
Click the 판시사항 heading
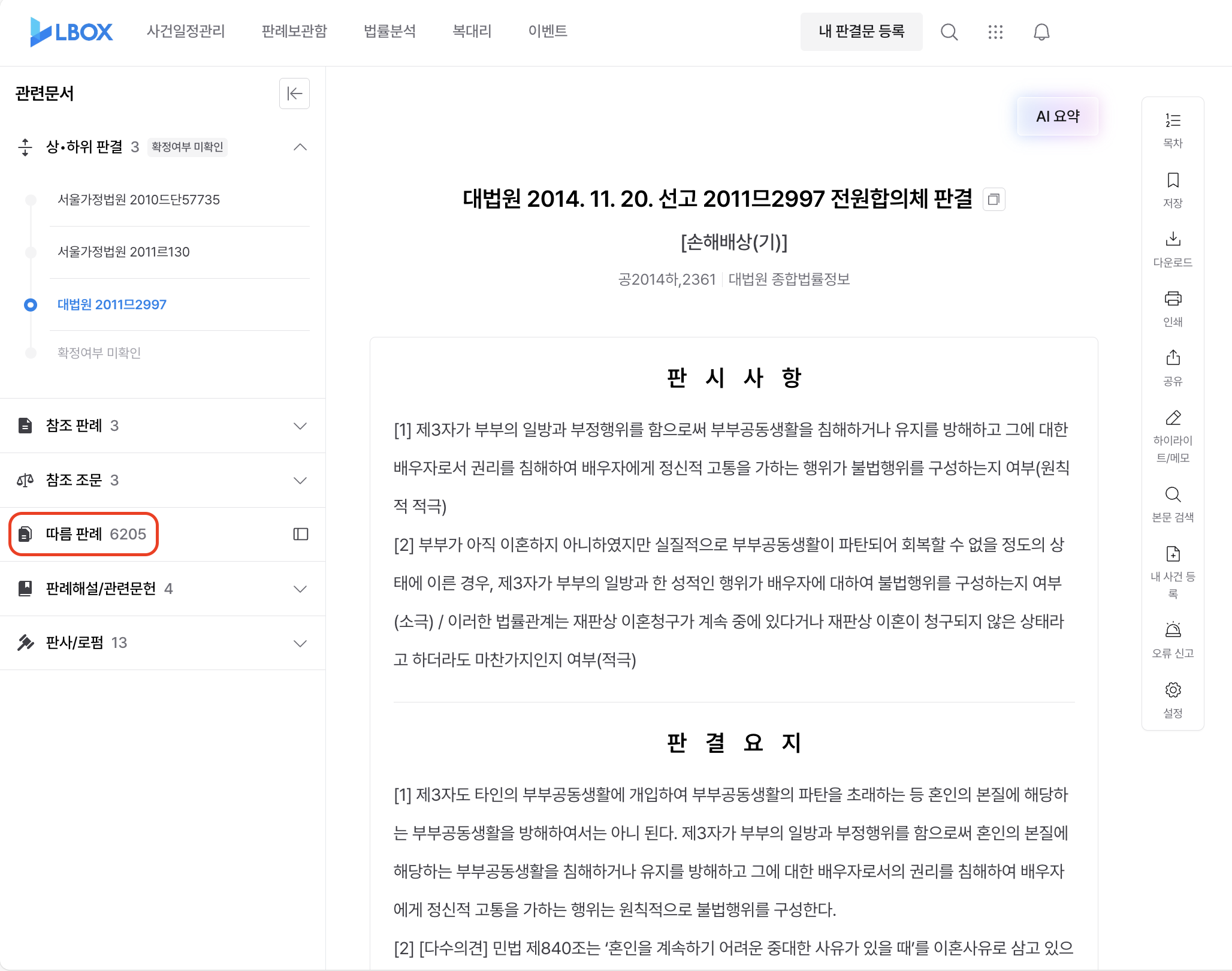click(734, 378)
